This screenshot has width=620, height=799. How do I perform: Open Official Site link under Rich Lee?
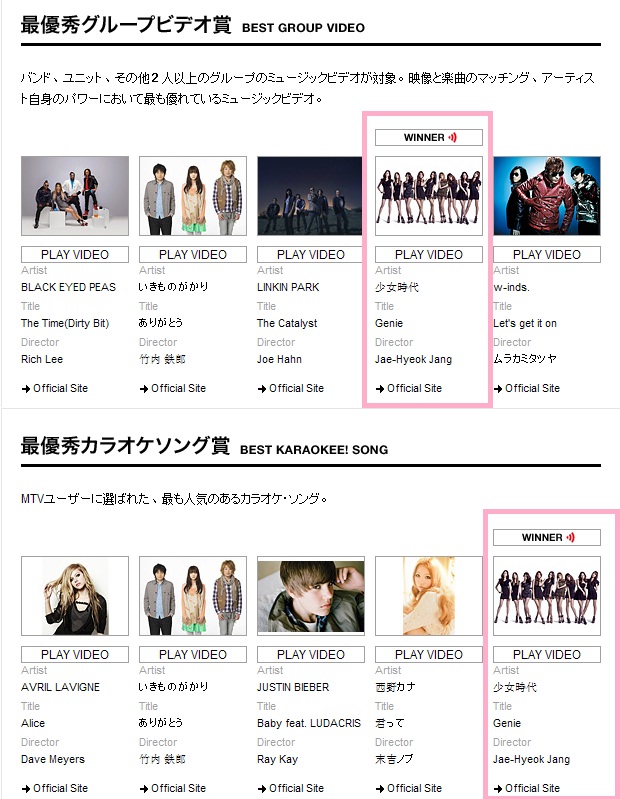(55, 388)
